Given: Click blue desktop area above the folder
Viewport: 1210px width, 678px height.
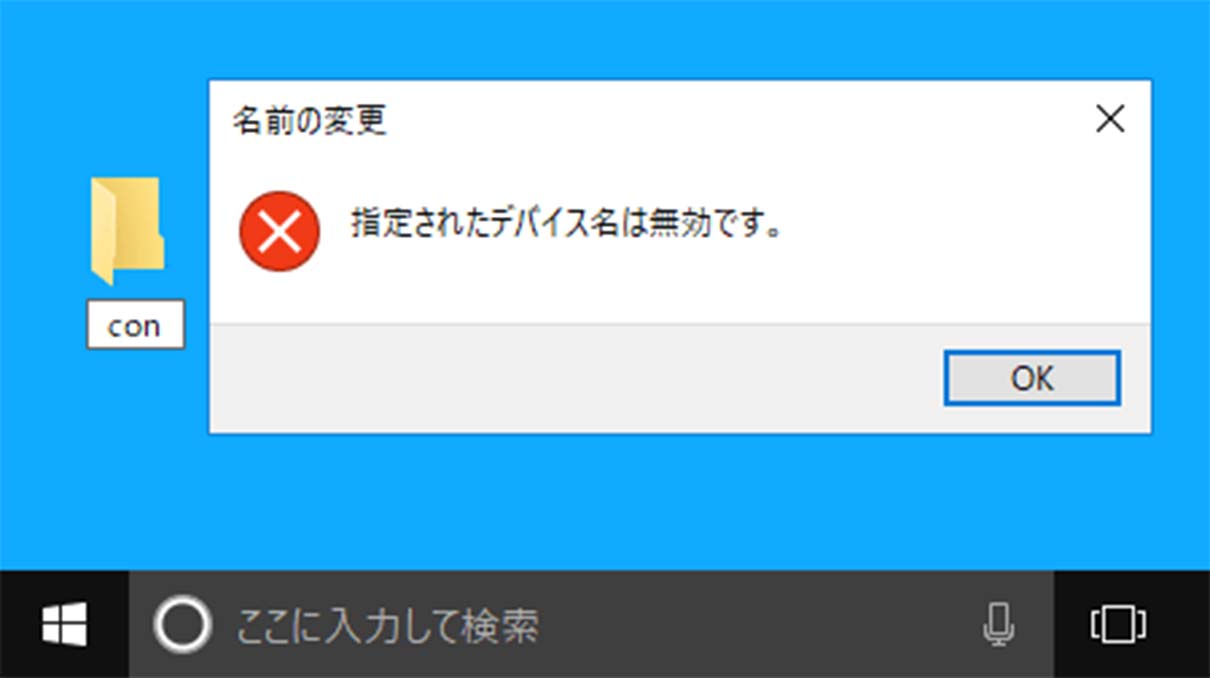Looking at the screenshot, I should 127,100.
